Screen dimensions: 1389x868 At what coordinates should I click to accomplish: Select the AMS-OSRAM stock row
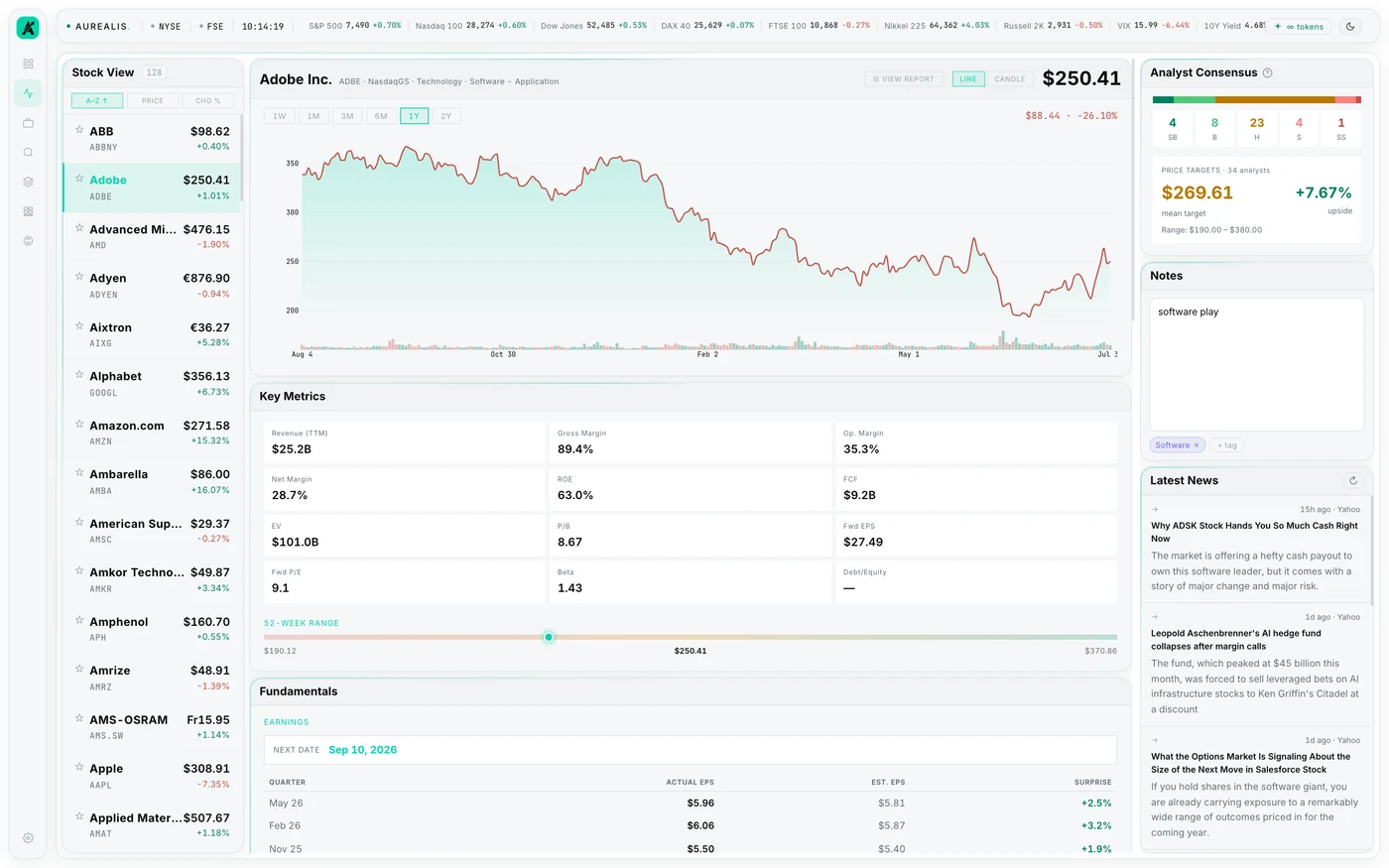153,727
